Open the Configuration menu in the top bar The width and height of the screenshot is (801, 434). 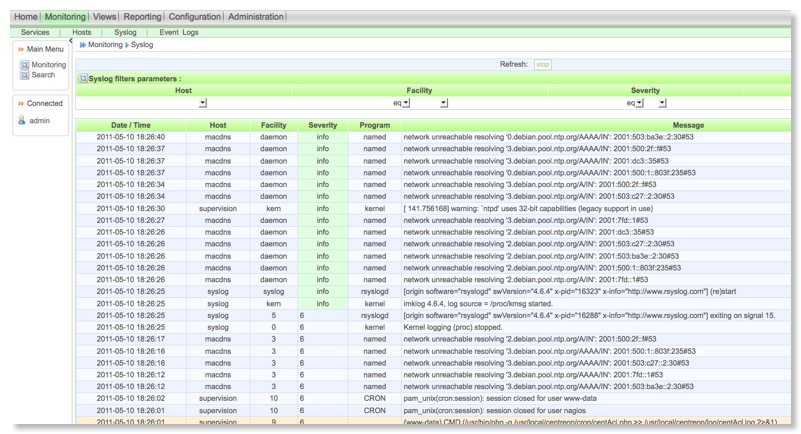[x=194, y=17]
